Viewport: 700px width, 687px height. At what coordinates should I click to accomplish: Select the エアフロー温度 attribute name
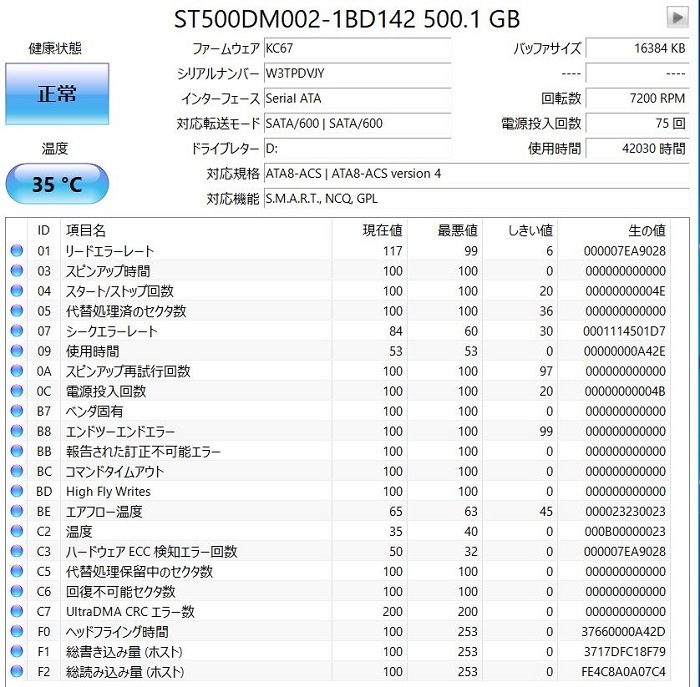tap(104, 512)
